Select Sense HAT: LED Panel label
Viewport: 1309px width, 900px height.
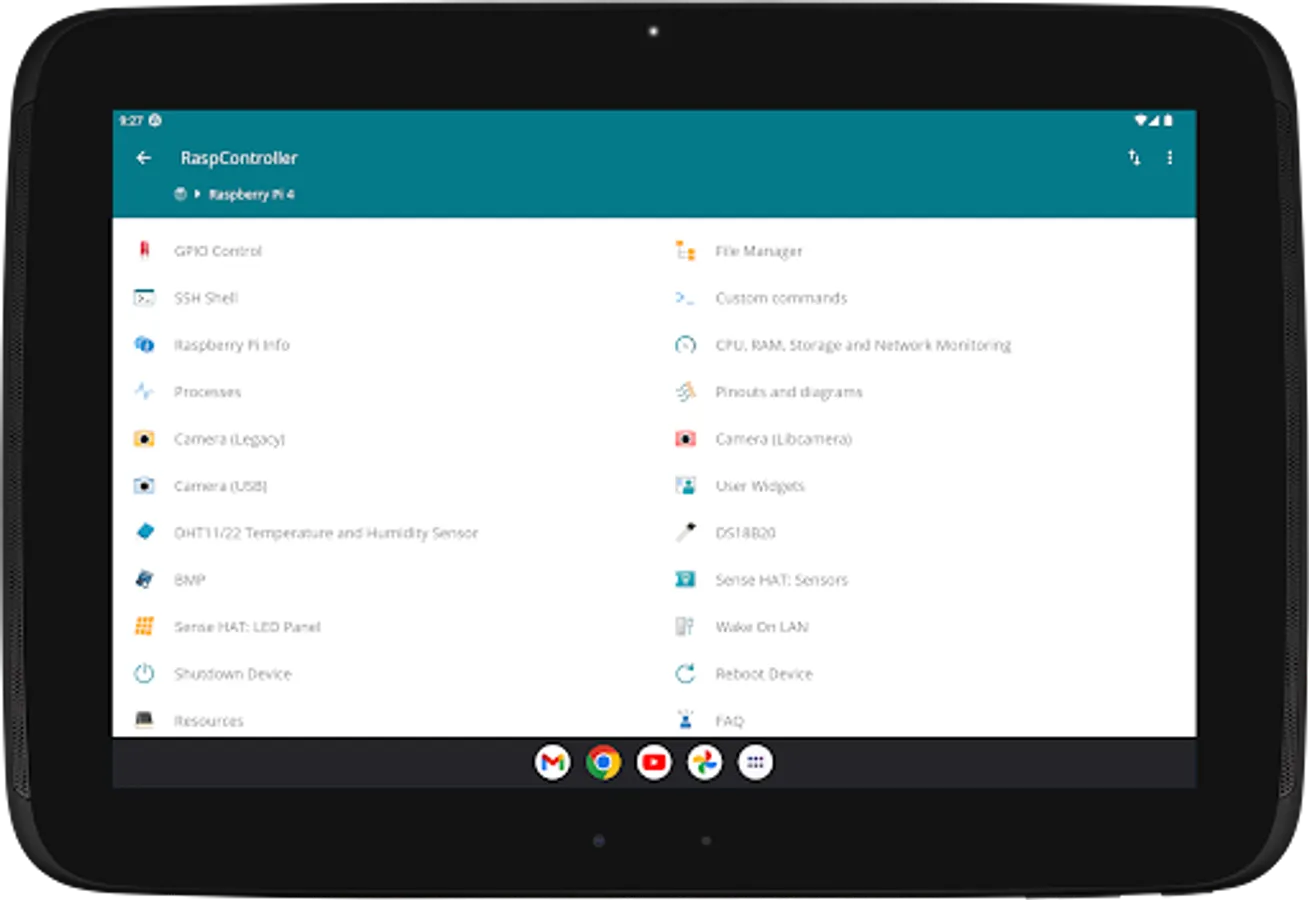click(x=247, y=627)
